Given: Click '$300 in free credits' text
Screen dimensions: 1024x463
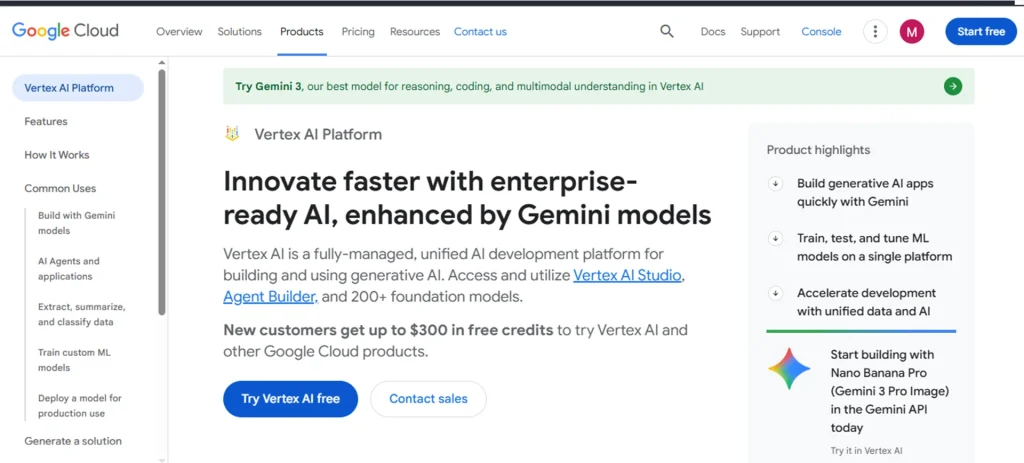Looking at the screenshot, I should tap(483, 330).
